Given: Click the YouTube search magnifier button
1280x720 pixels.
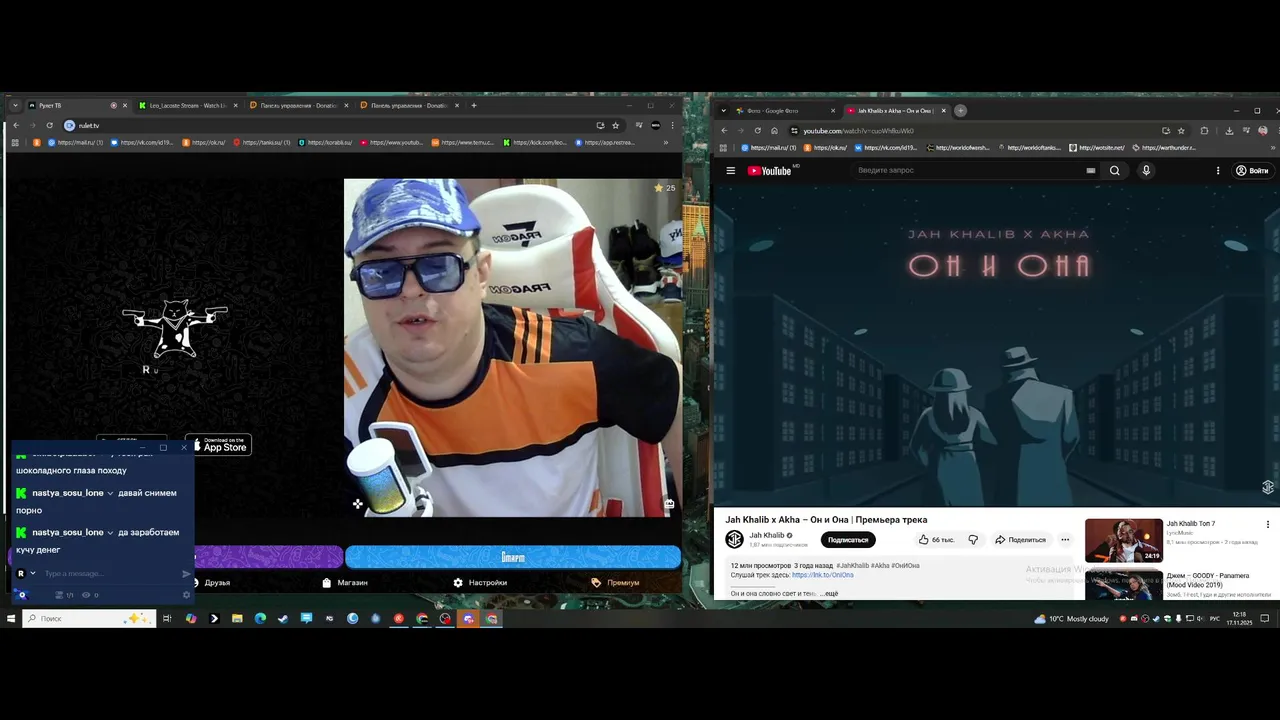Looking at the screenshot, I should [x=1115, y=171].
